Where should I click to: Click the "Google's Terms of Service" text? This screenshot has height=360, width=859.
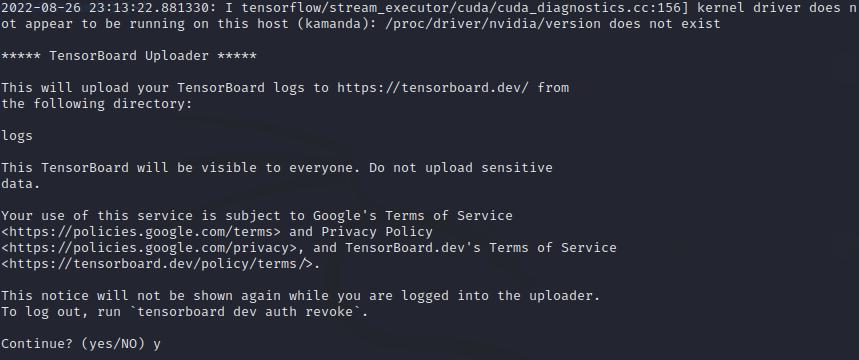(x=413, y=216)
